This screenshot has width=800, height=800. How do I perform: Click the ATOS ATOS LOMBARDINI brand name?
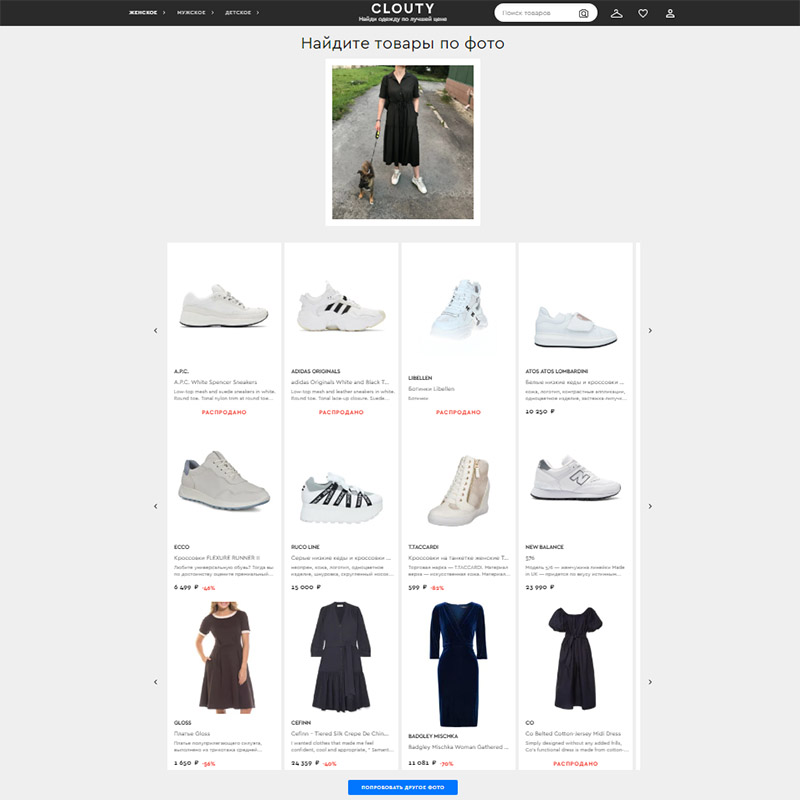[x=557, y=371]
